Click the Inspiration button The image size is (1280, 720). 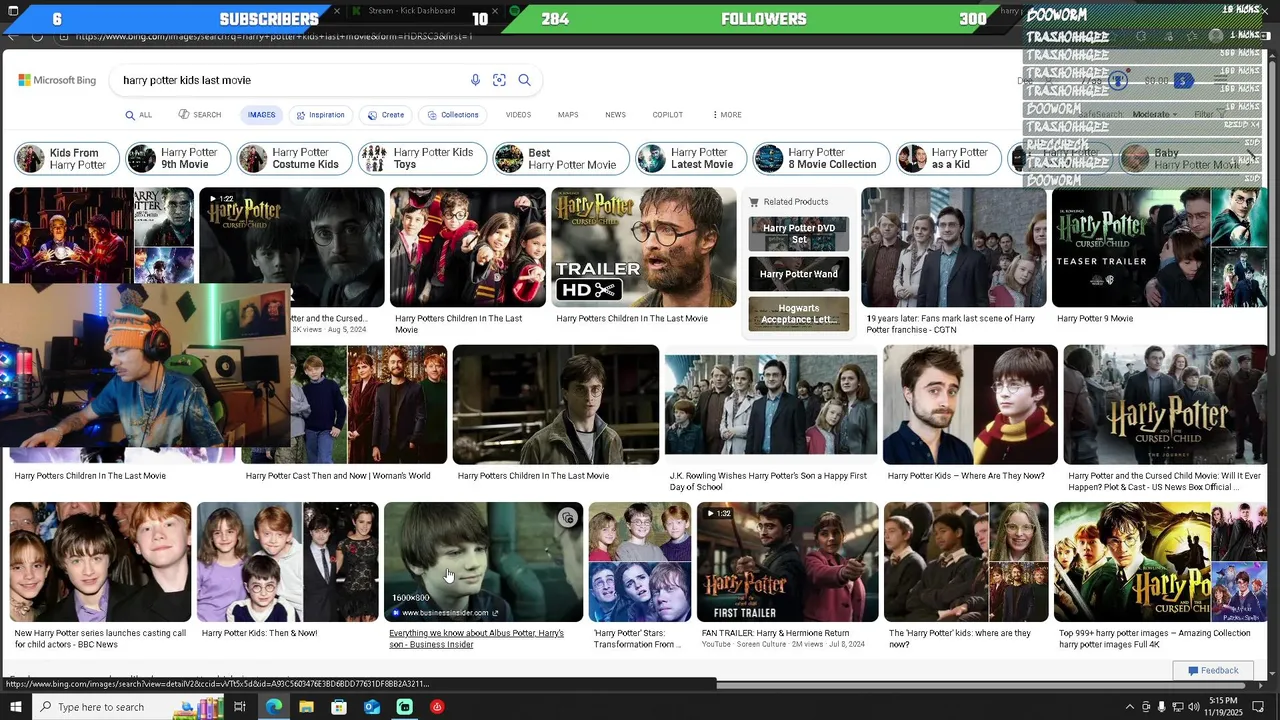click(x=320, y=115)
